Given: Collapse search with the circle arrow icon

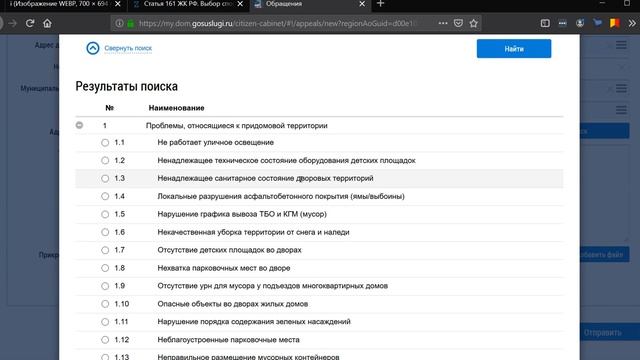Looking at the screenshot, I should pyautogui.click(x=93, y=48).
